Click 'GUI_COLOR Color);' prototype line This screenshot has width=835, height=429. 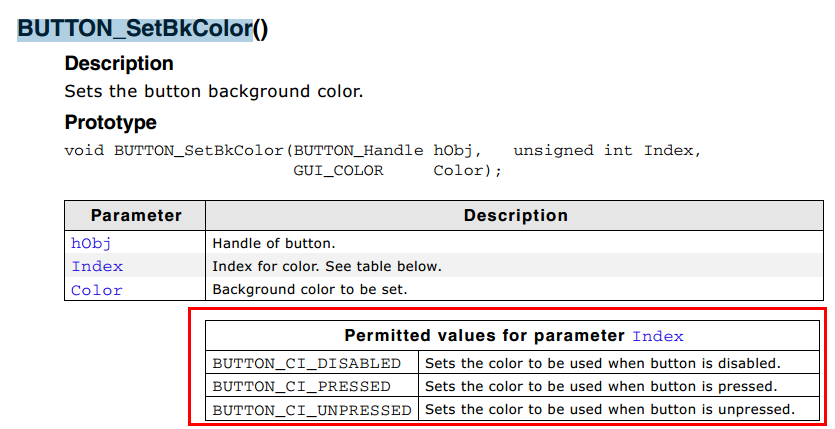click(x=397, y=171)
